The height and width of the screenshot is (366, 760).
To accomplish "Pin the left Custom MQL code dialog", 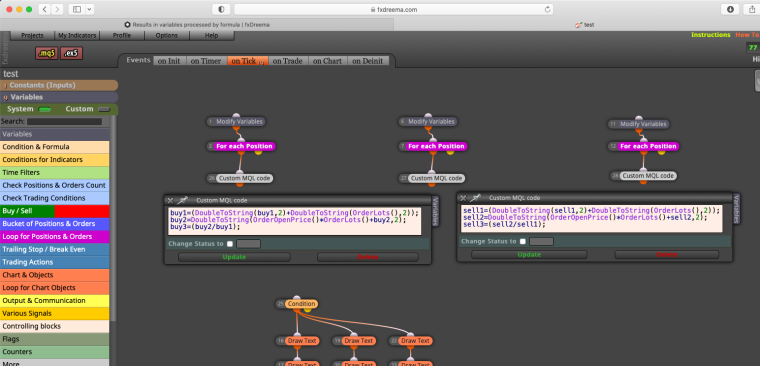I will [183, 200].
